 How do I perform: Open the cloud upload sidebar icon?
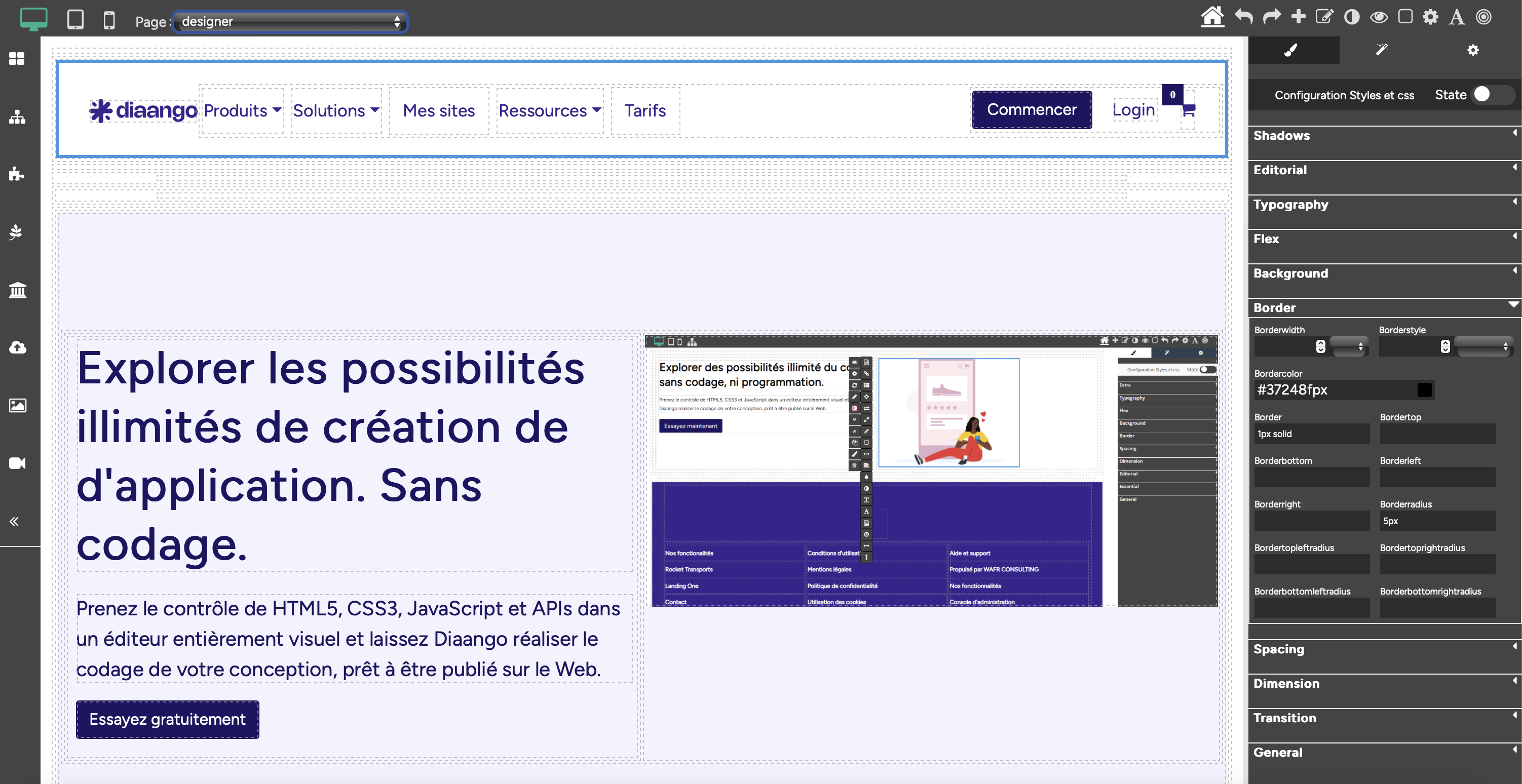[17, 347]
